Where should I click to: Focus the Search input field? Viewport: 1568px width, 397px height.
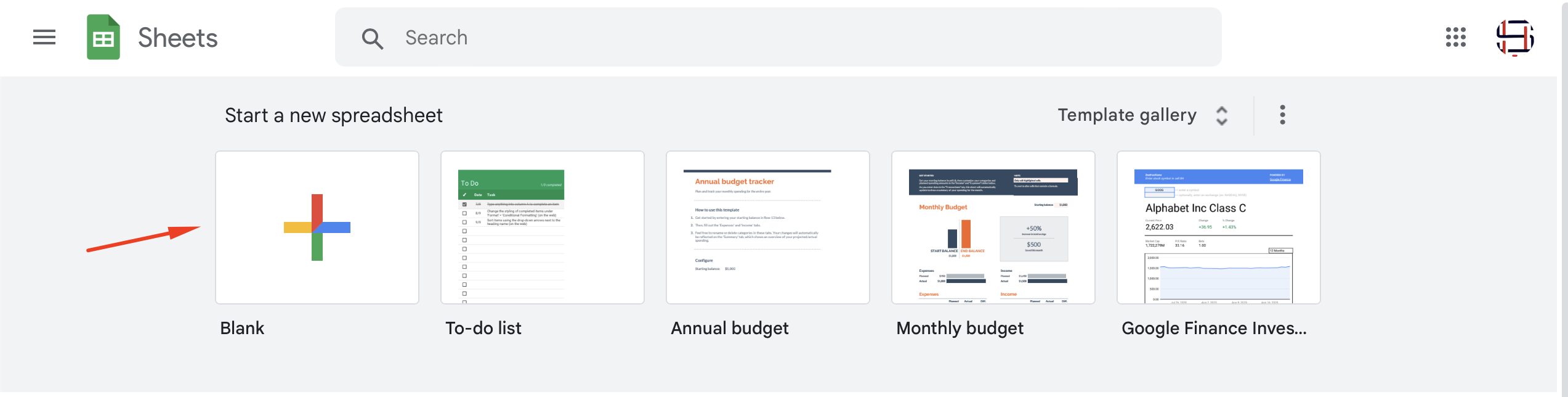pos(778,37)
